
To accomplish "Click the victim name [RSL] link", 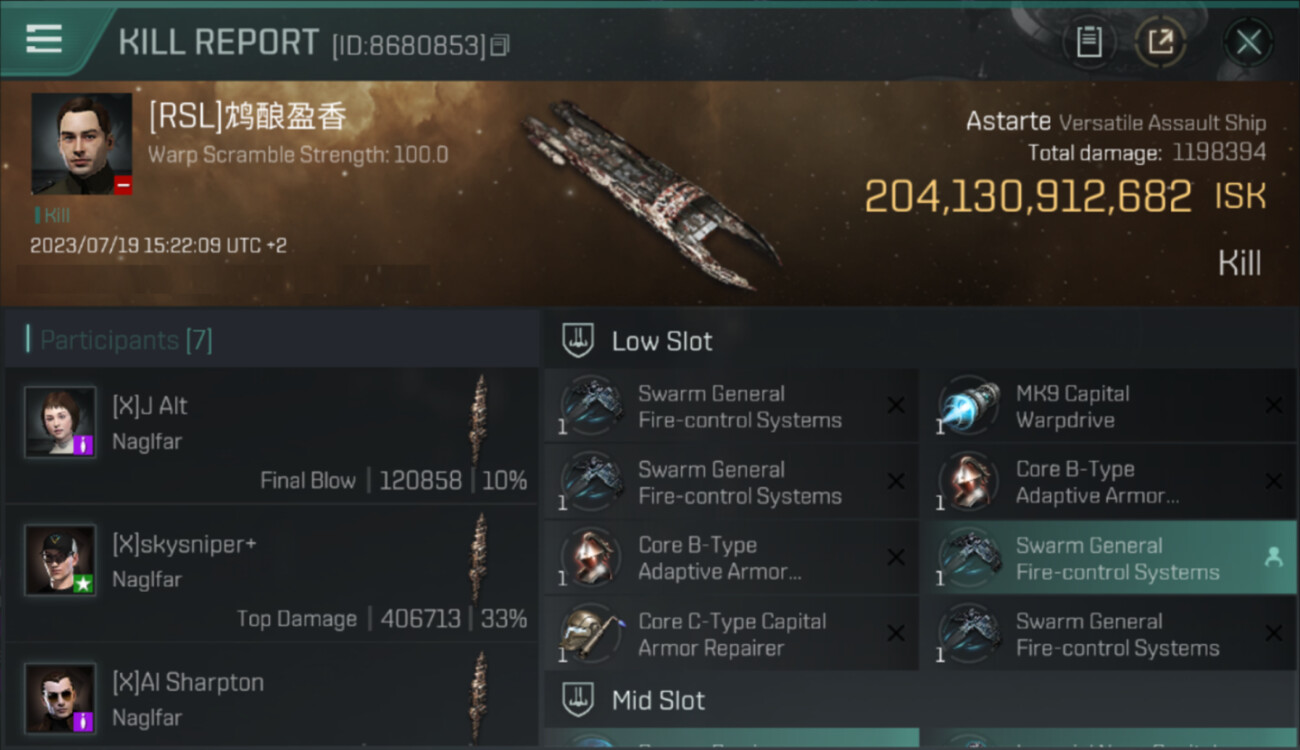I will click(x=247, y=116).
